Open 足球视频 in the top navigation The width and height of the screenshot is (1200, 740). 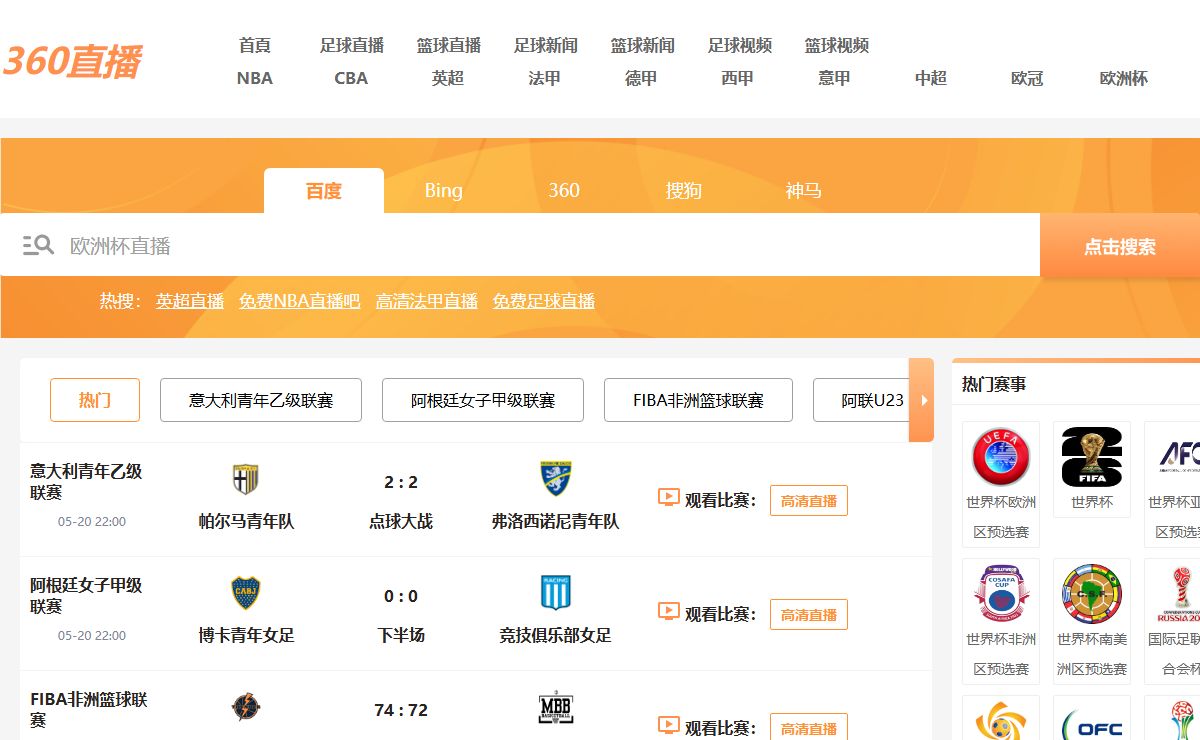coord(740,45)
